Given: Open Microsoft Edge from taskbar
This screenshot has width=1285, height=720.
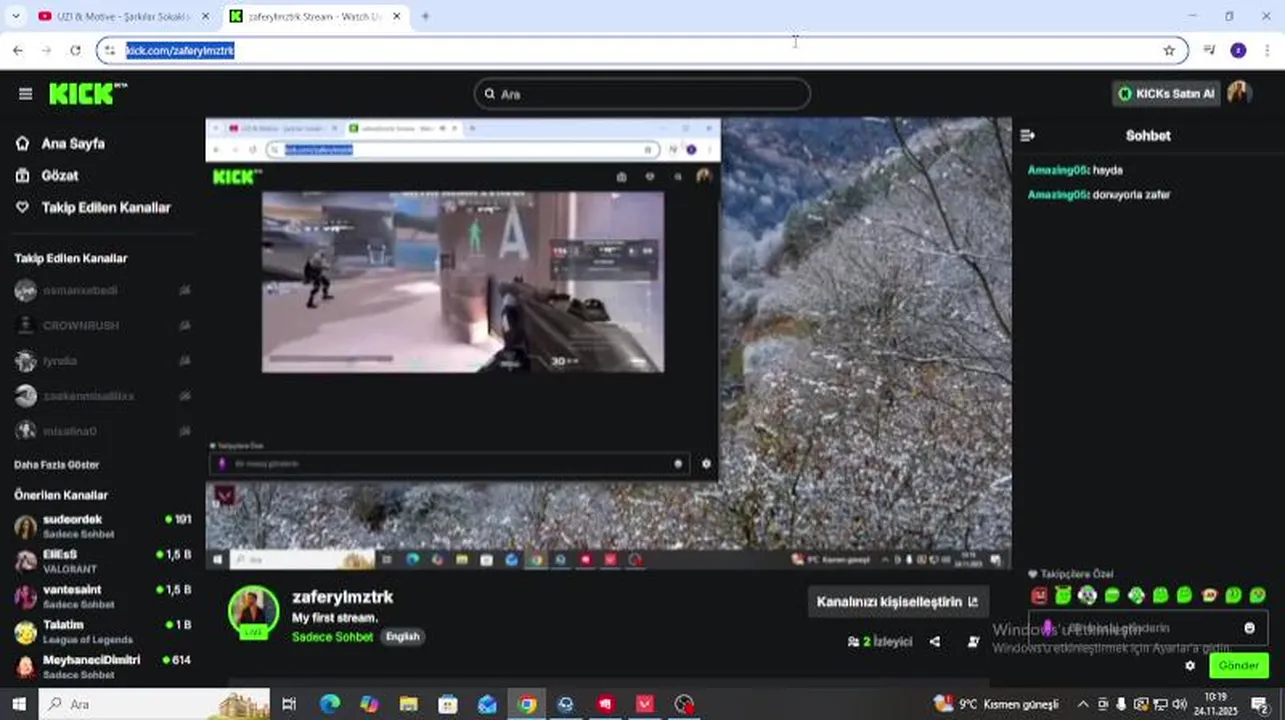Looking at the screenshot, I should coord(329,704).
